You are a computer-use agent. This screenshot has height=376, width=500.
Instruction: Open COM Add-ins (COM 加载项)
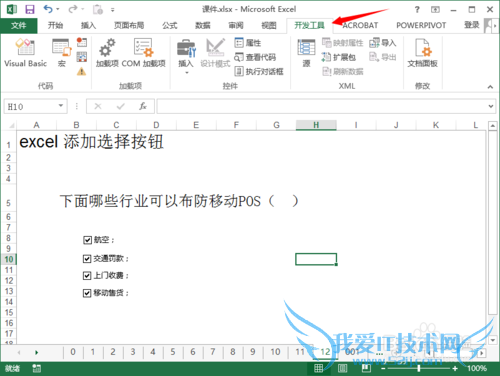point(143,53)
